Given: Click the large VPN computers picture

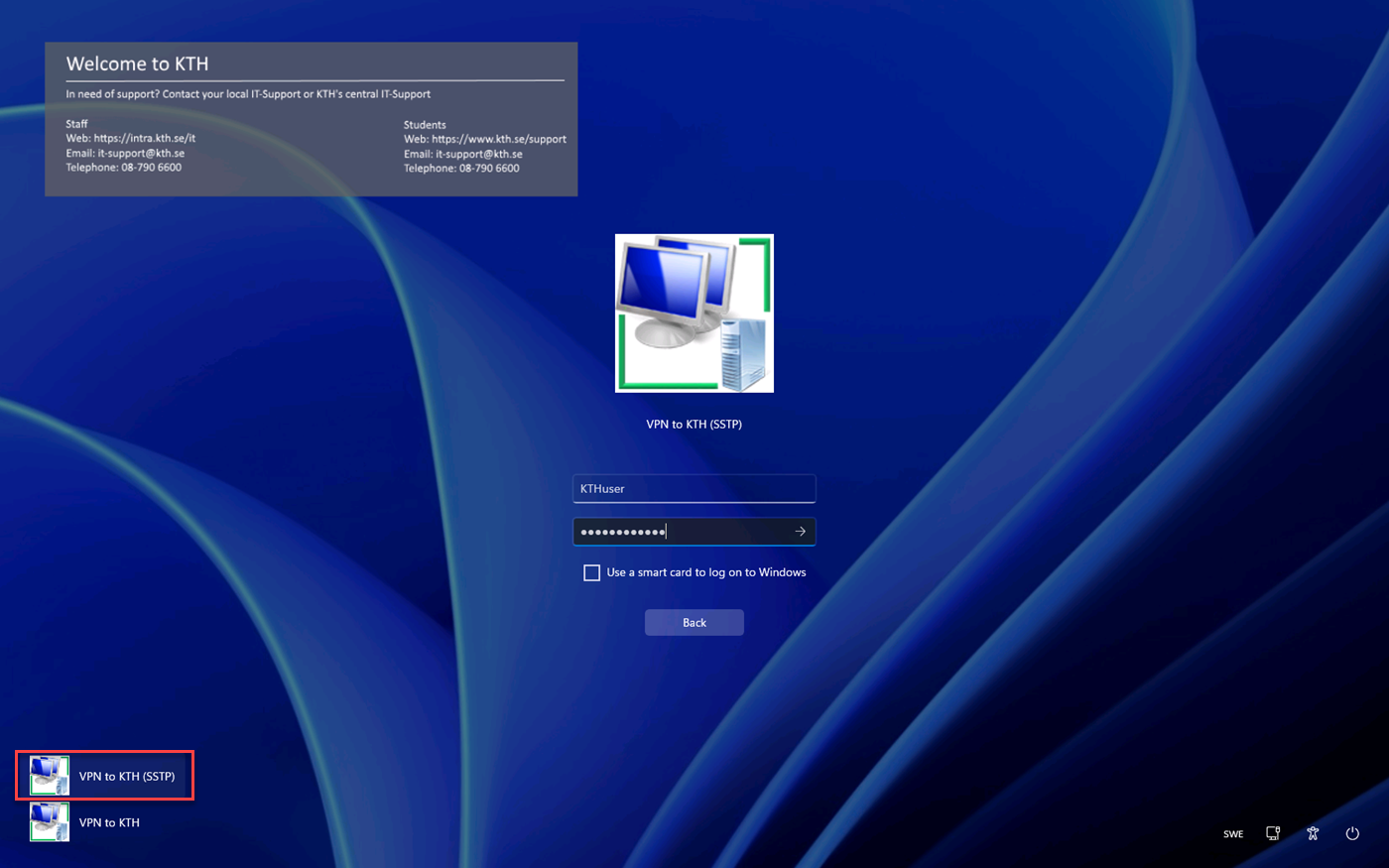Looking at the screenshot, I should tap(694, 313).
